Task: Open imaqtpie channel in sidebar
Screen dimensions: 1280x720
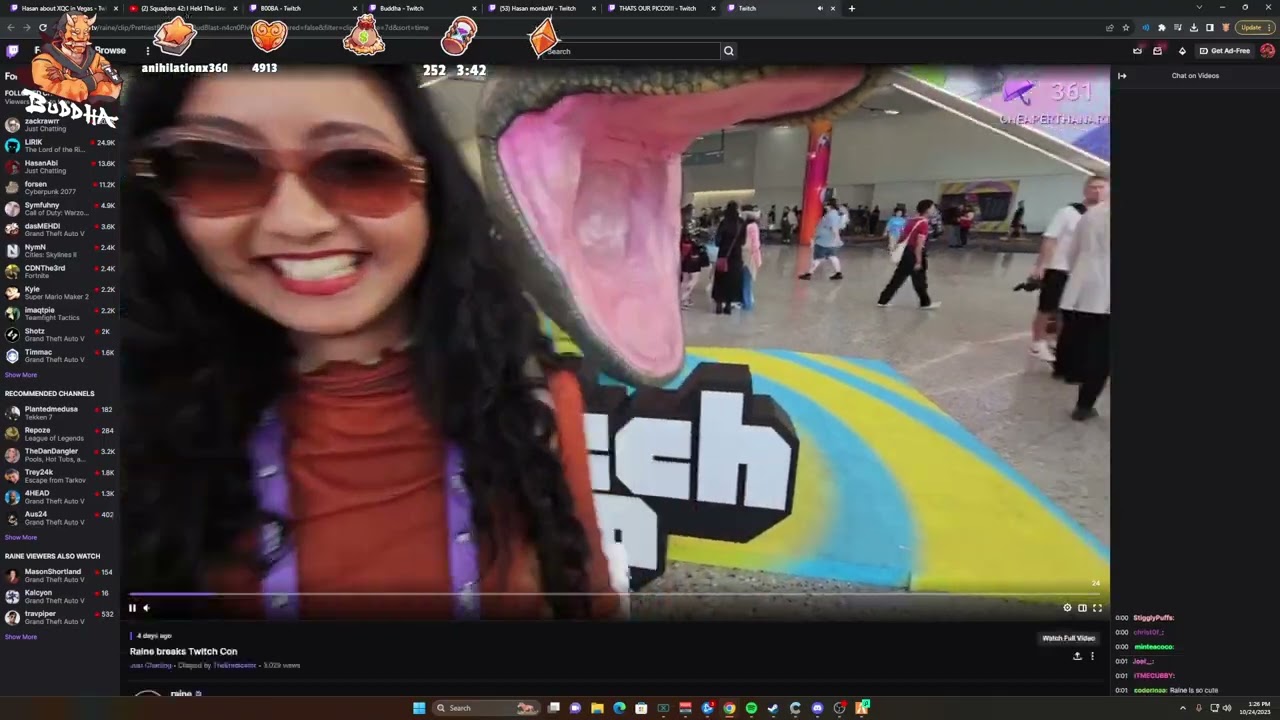Action: [x=60, y=314]
